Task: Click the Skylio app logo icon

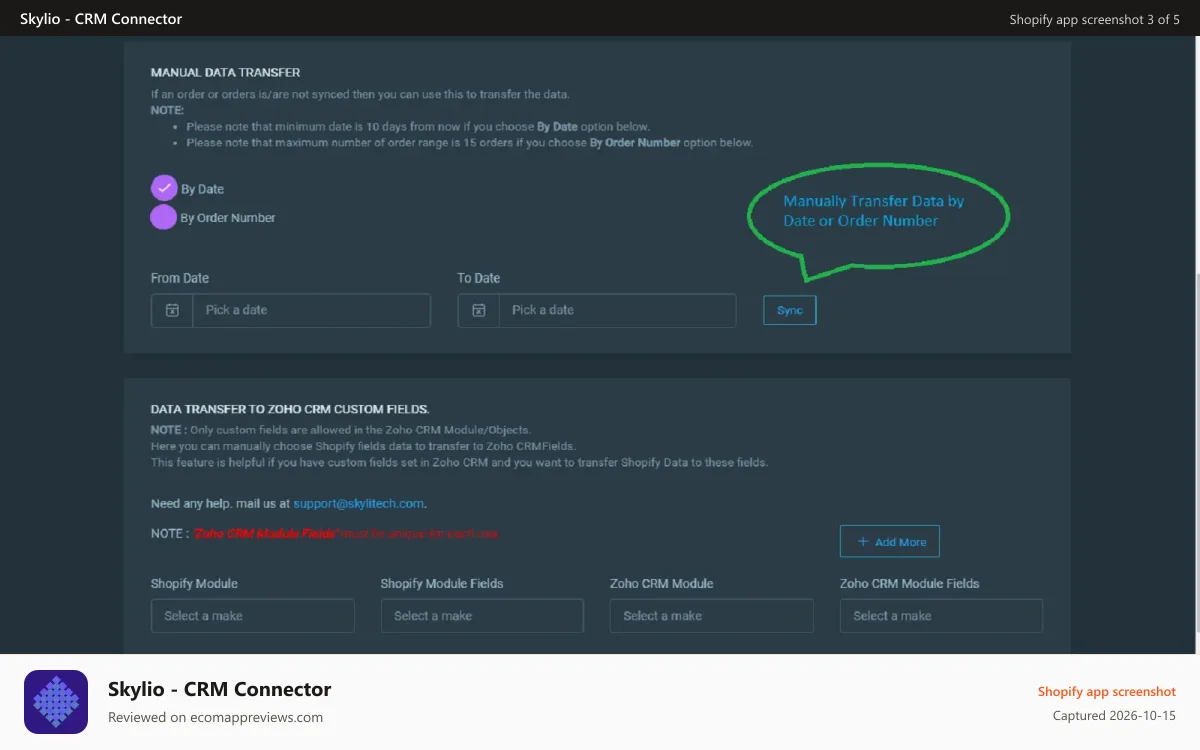Action: [x=56, y=702]
